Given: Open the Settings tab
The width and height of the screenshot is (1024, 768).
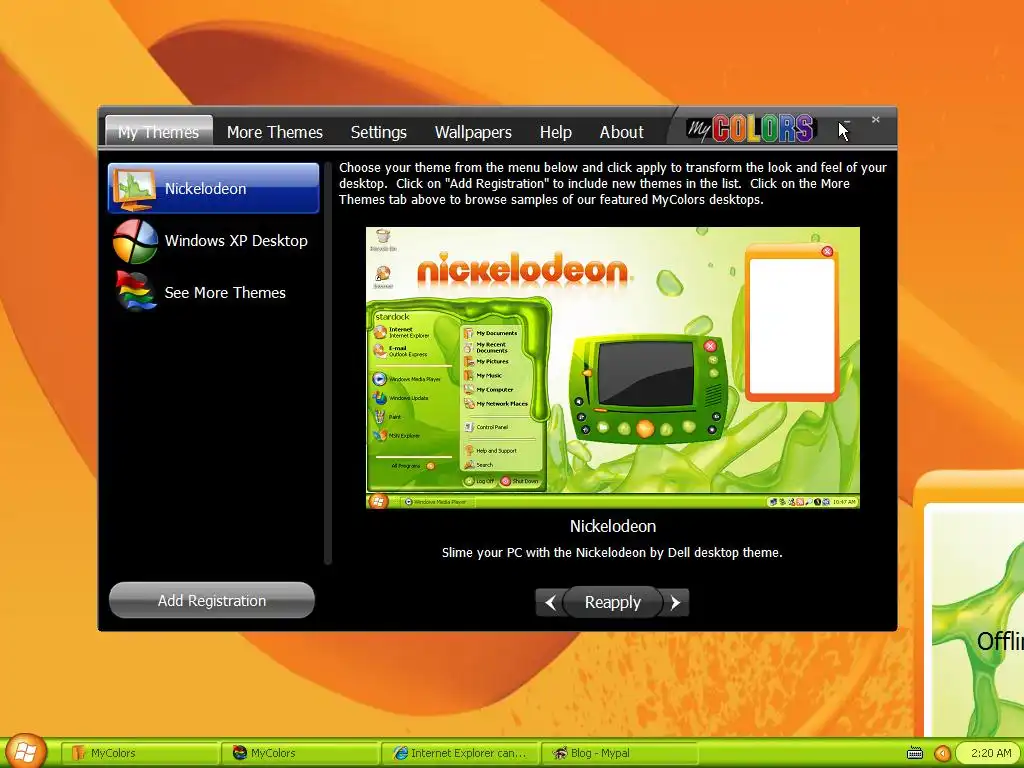Looking at the screenshot, I should [379, 132].
